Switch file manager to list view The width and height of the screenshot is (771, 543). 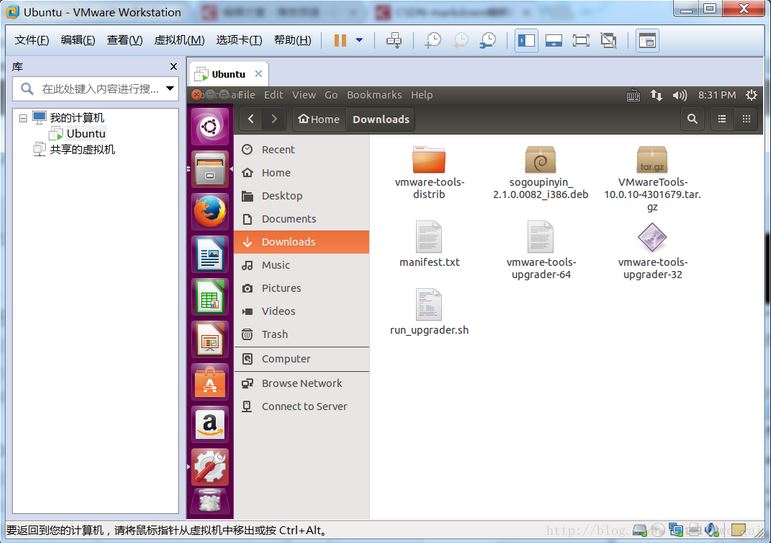(721, 119)
